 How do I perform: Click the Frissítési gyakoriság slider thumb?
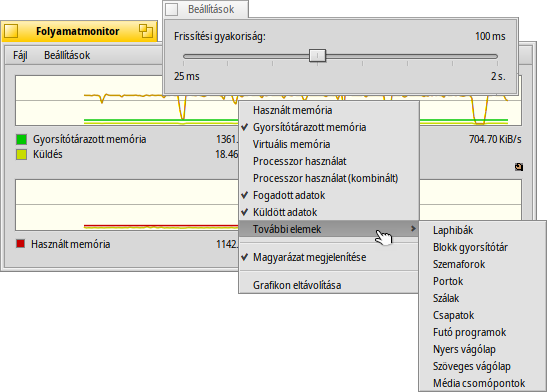(x=317, y=56)
